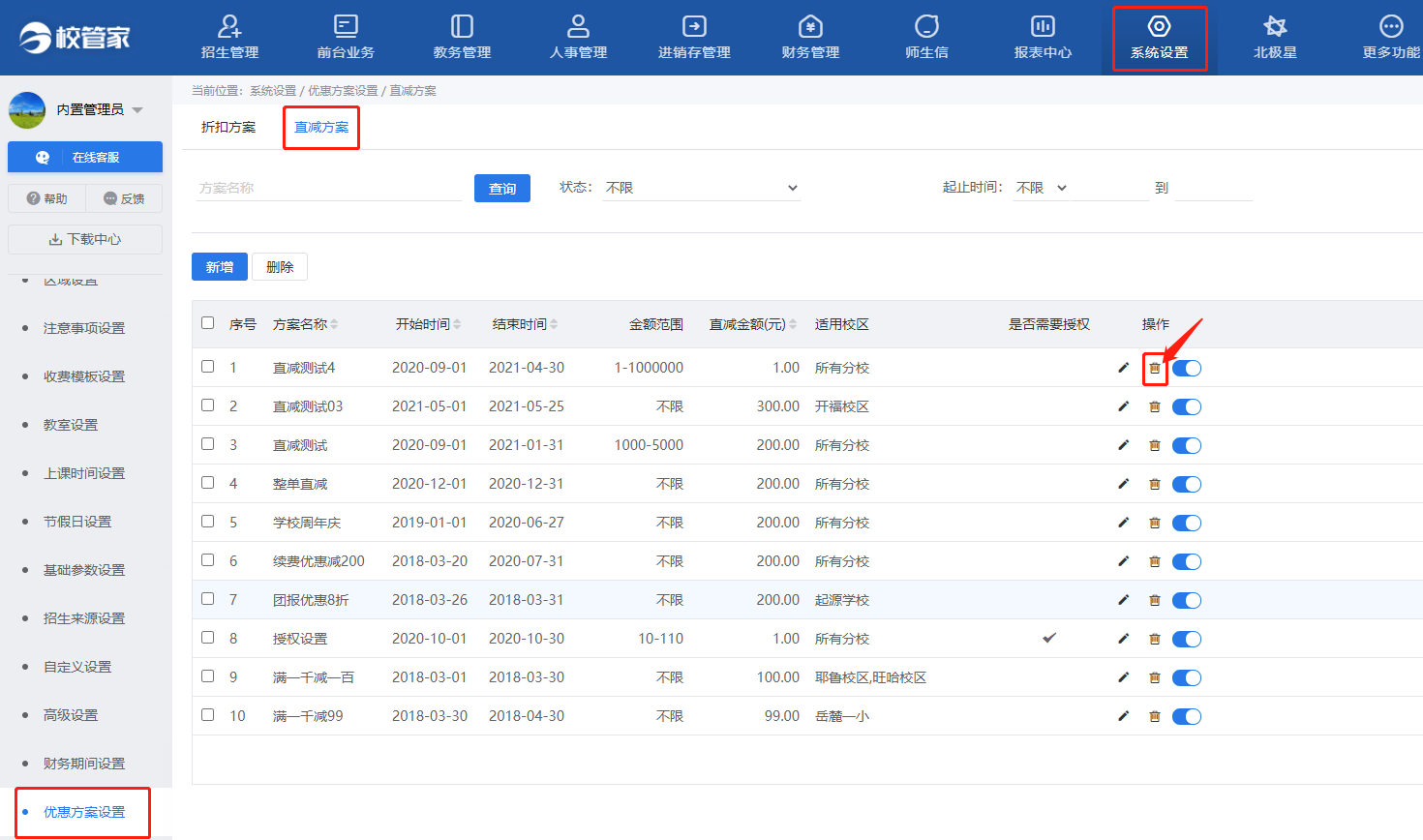This screenshot has width=1423, height=840.
Task: Open the 状态 dropdown
Action: point(702,188)
